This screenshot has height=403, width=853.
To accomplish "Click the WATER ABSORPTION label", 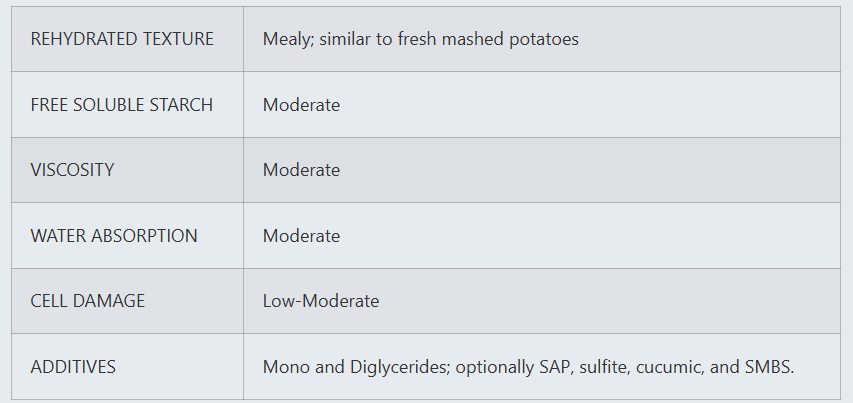I will point(114,236).
